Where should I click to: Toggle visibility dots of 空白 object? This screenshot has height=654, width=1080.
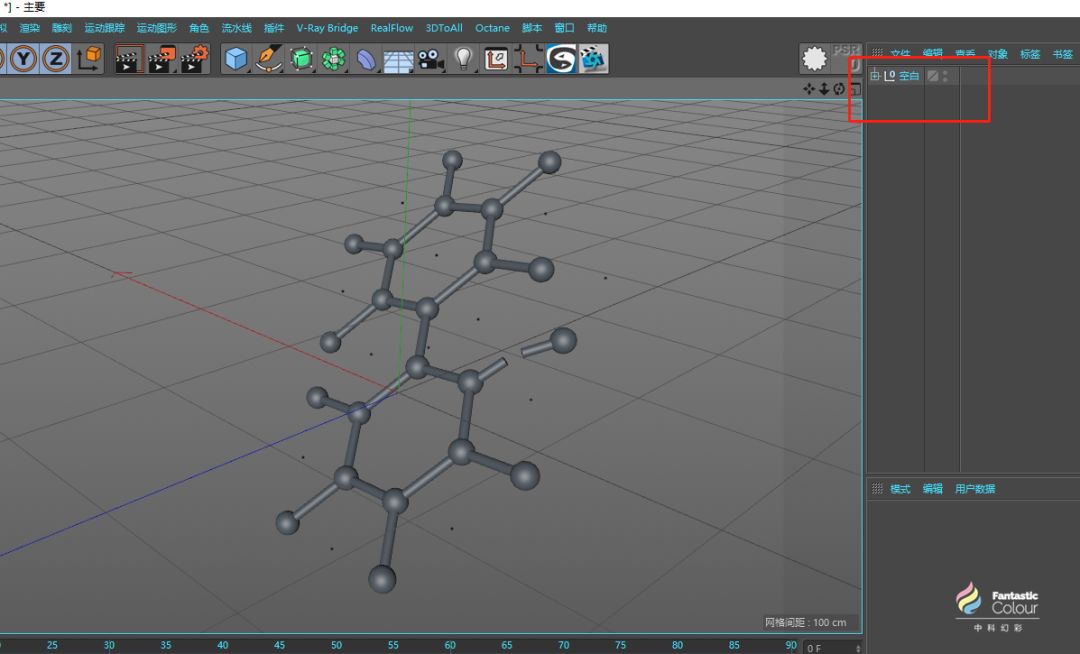tap(945, 76)
